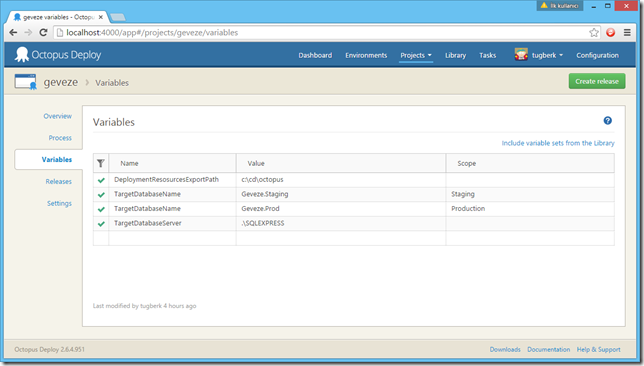This screenshot has height=366, width=644.
Task: Click the geveze breadcrumb link
Action: pos(61,82)
